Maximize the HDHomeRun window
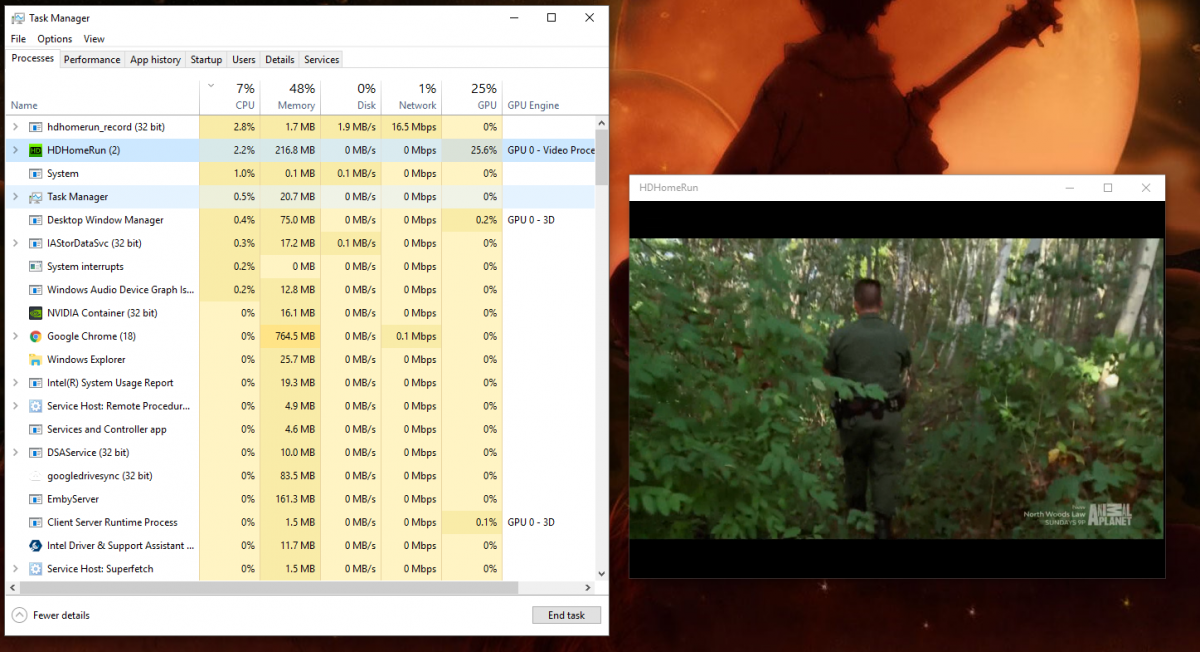The image size is (1200, 652). tap(1108, 187)
